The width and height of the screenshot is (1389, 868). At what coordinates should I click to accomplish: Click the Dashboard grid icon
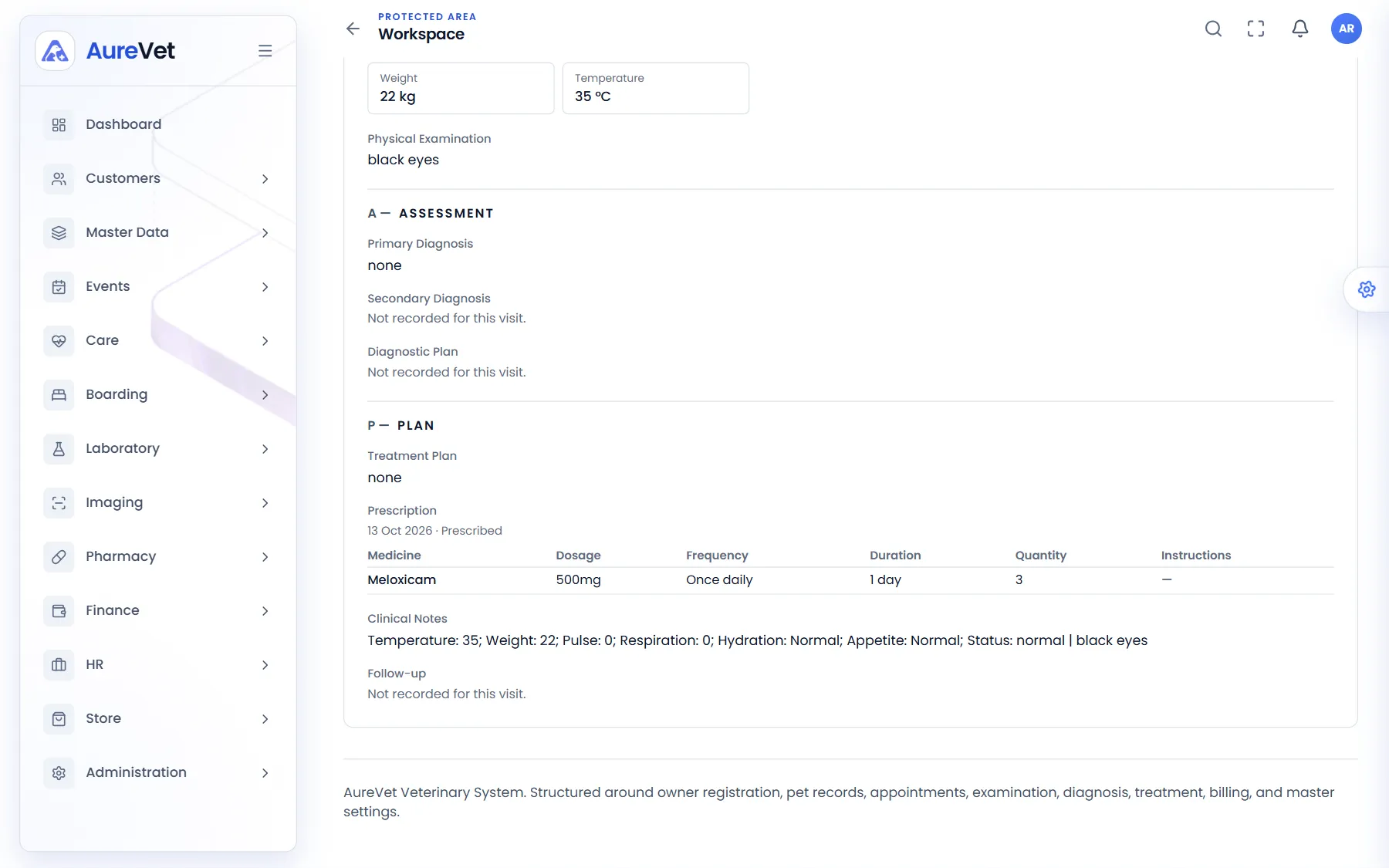(x=59, y=125)
